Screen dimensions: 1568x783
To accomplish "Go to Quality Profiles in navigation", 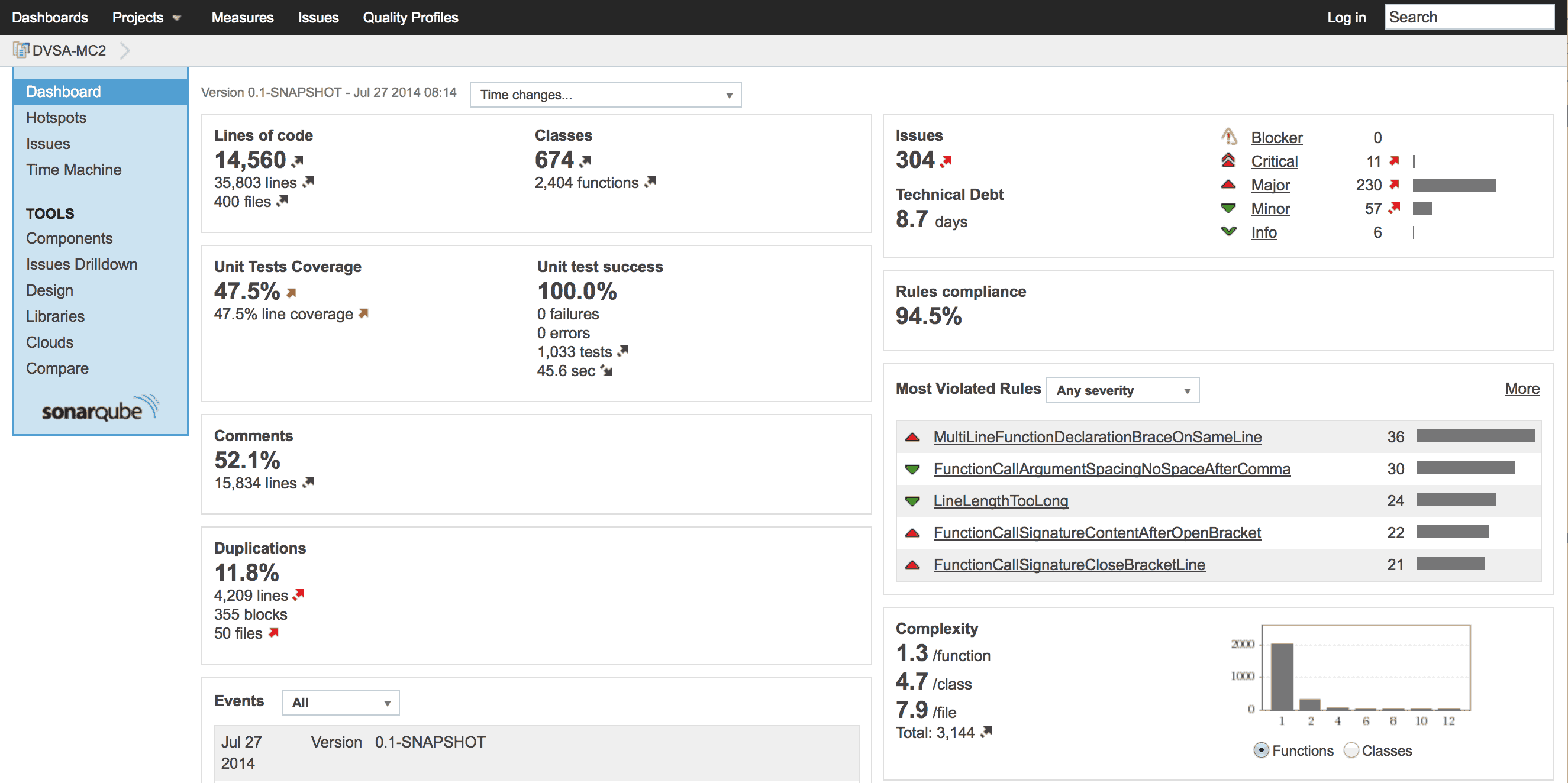I will (x=410, y=17).
